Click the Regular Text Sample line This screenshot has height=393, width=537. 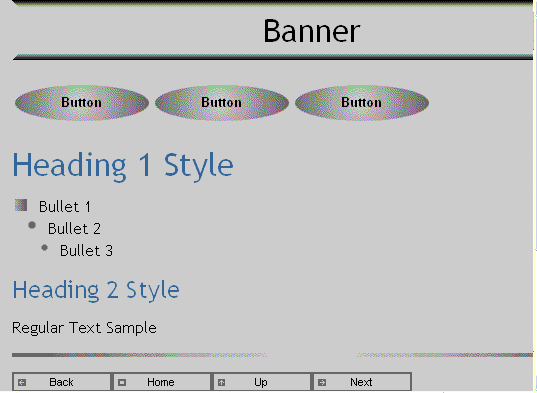pyautogui.click(x=84, y=328)
